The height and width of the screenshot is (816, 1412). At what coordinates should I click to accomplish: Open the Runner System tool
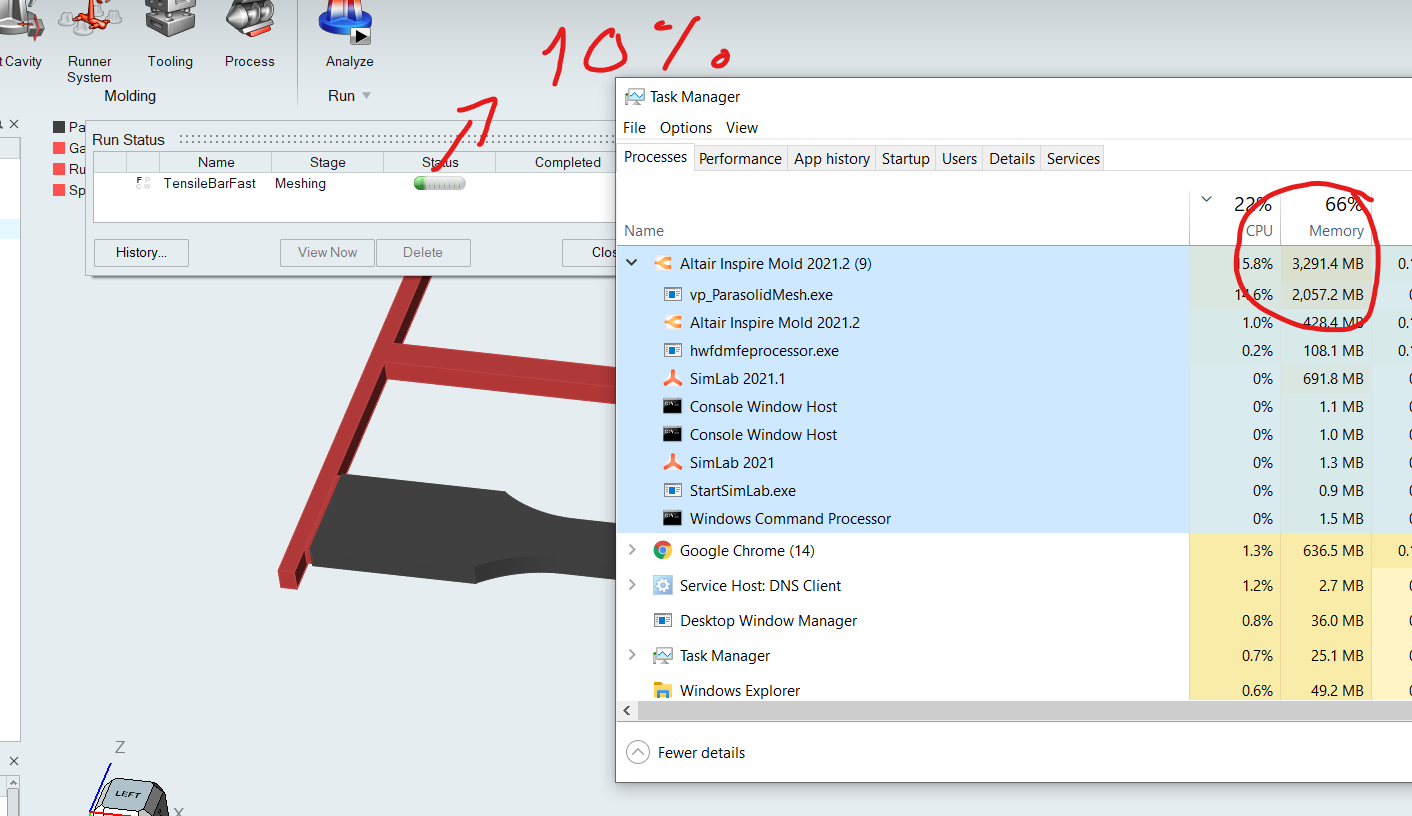[x=89, y=40]
